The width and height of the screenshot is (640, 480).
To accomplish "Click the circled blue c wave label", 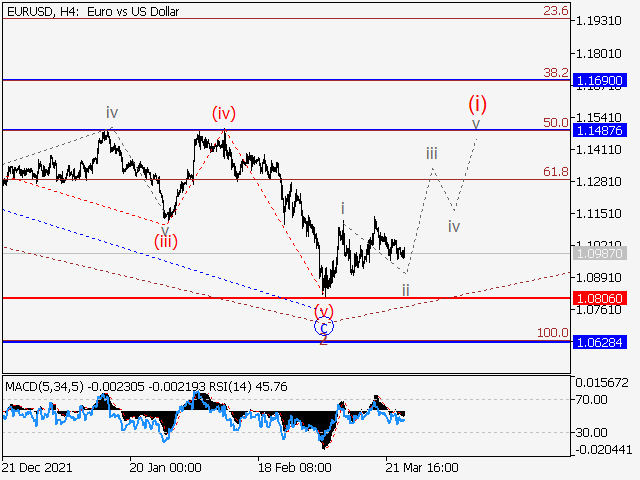I will coord(324,326).
